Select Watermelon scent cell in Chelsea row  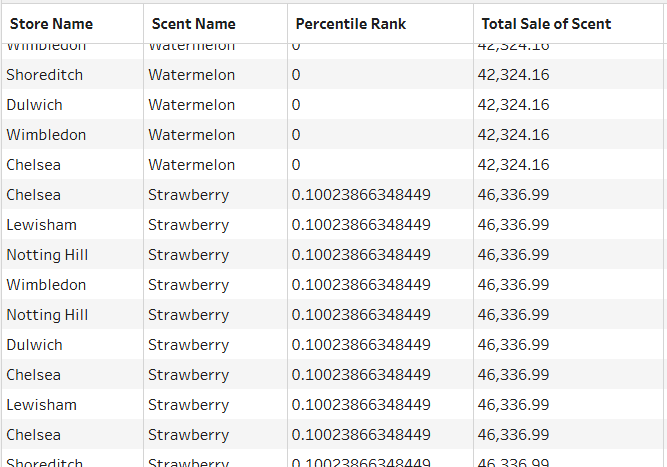pos(191,165)
